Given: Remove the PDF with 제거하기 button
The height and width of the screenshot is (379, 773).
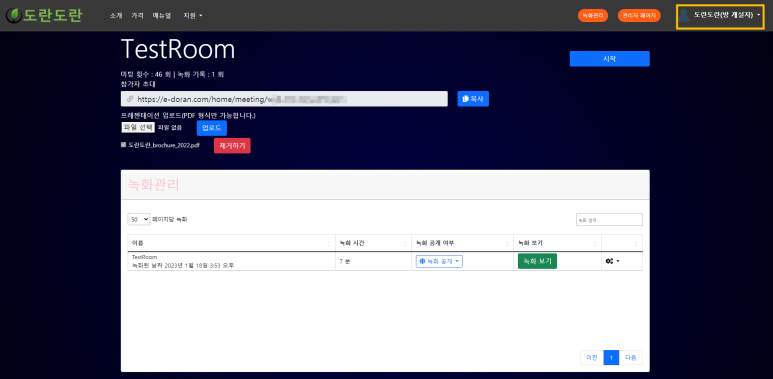Looking at the screenshot, I should click(232, 146).
